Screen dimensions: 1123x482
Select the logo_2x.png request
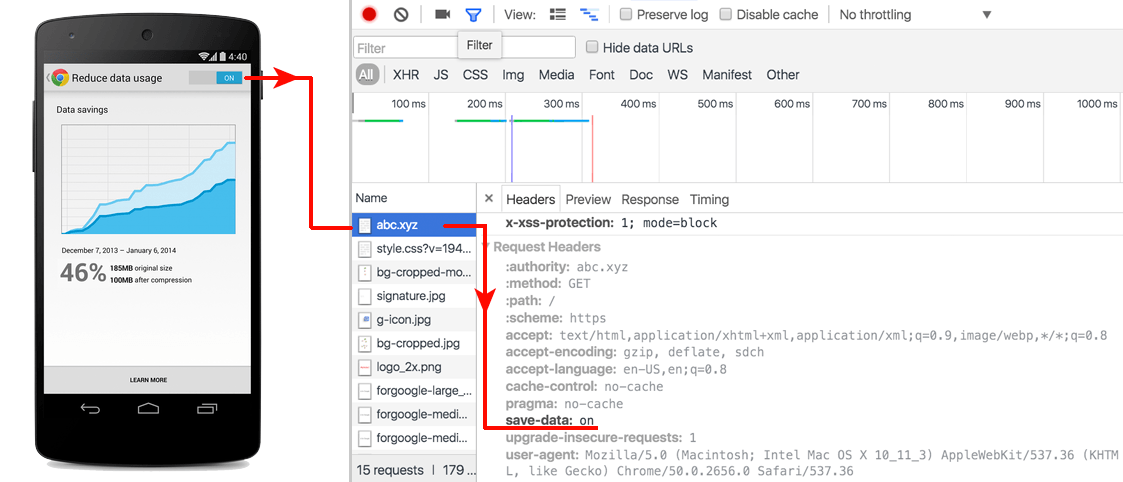[414, 367]
